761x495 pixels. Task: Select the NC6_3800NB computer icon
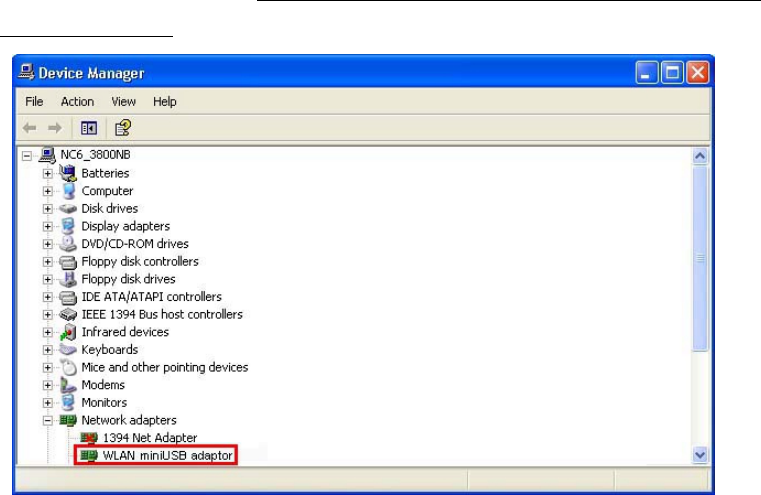coord(47,155)
